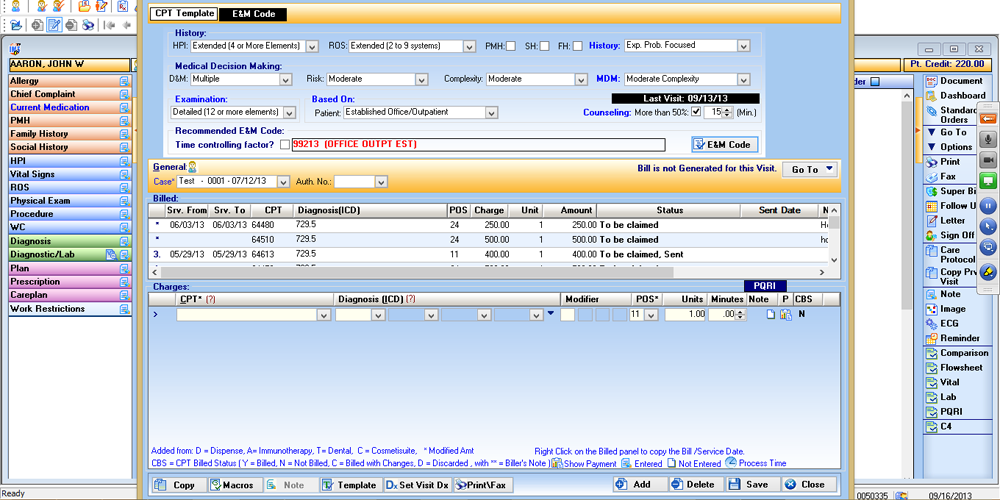Check the FH checkbox
This screenshot has width=1000, height=500.
[x=577, y=46]
